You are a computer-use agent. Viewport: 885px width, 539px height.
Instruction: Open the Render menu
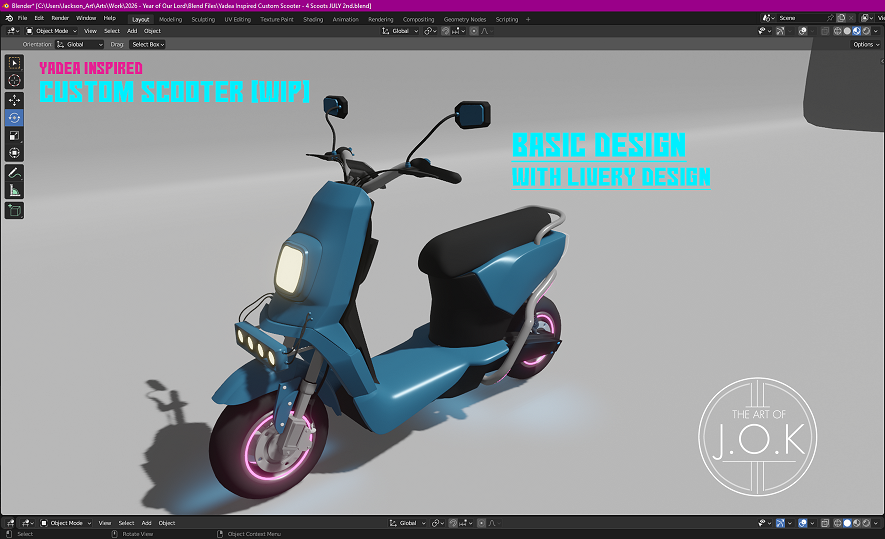[60, 18]
